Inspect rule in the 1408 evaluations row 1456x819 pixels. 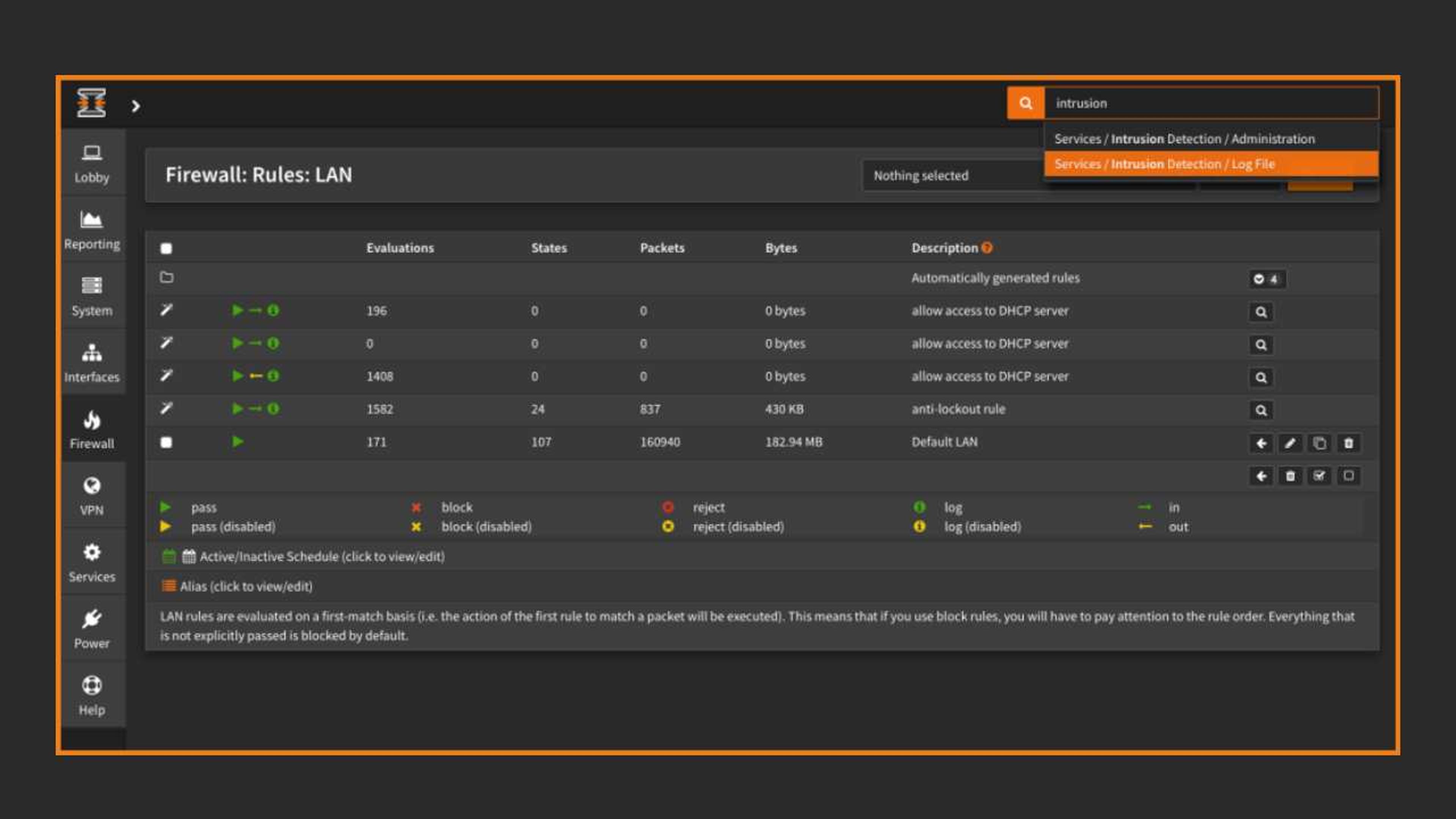click(x=1261, y=377)
